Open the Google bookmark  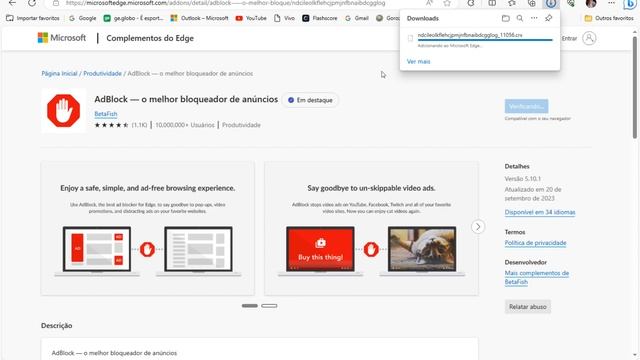82,18
